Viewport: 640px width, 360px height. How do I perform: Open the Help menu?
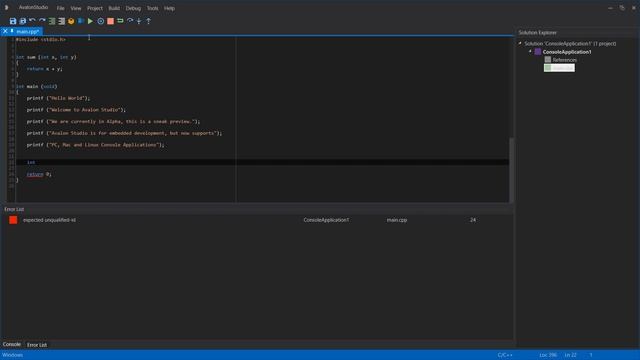(x=169, y=8)
